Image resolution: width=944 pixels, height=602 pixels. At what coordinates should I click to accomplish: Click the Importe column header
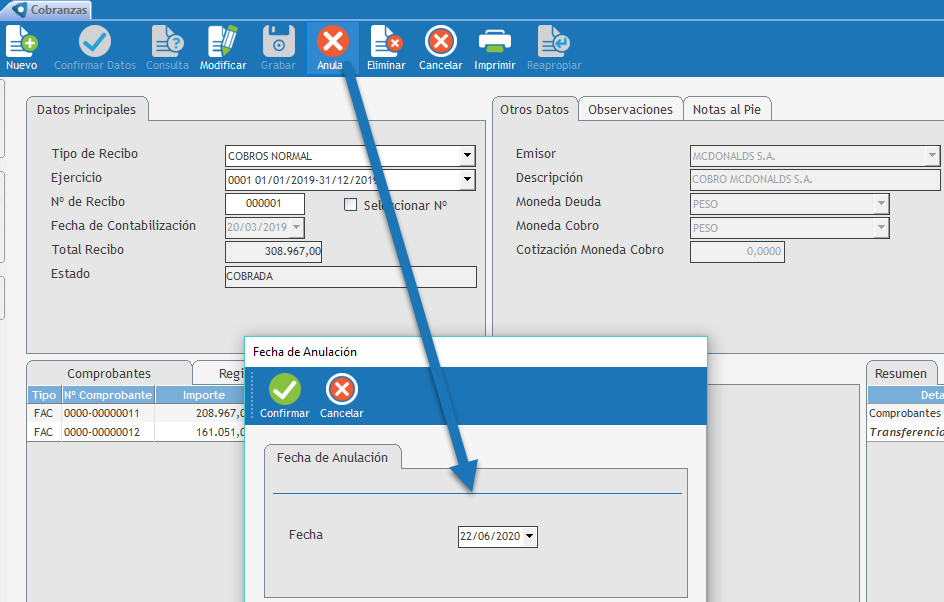coord(203,395)
